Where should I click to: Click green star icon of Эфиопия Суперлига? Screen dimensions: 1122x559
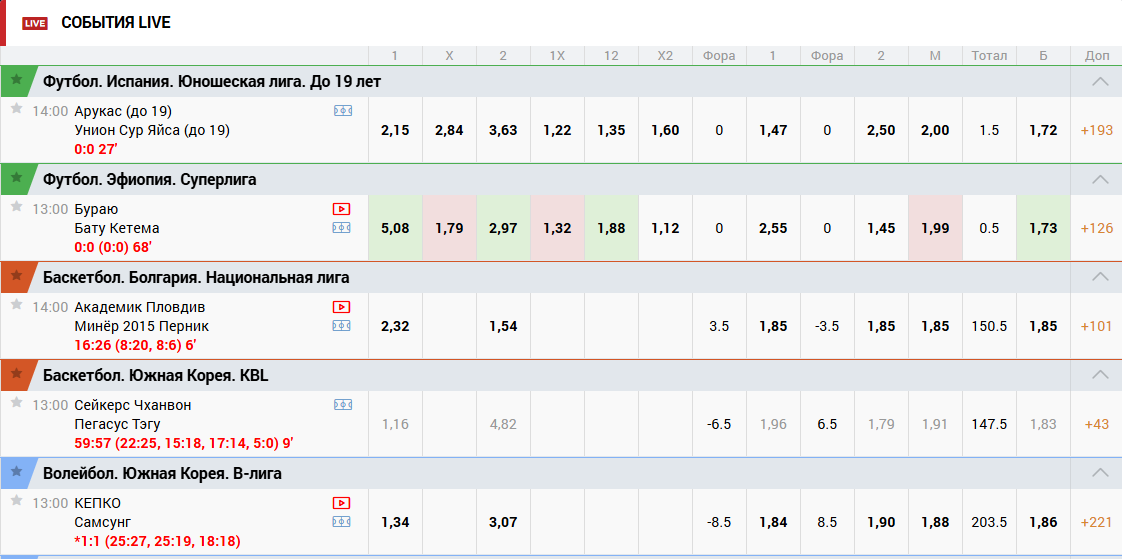click(x=16, y=180)
